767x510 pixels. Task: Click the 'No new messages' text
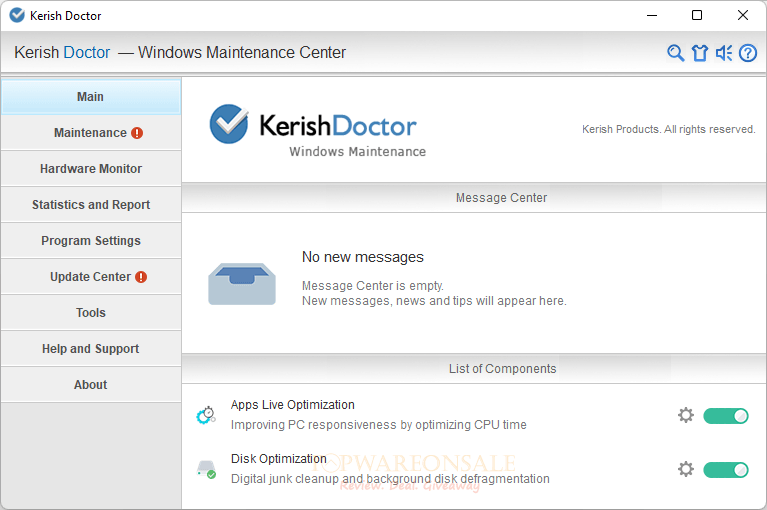(x=362, y=257)
